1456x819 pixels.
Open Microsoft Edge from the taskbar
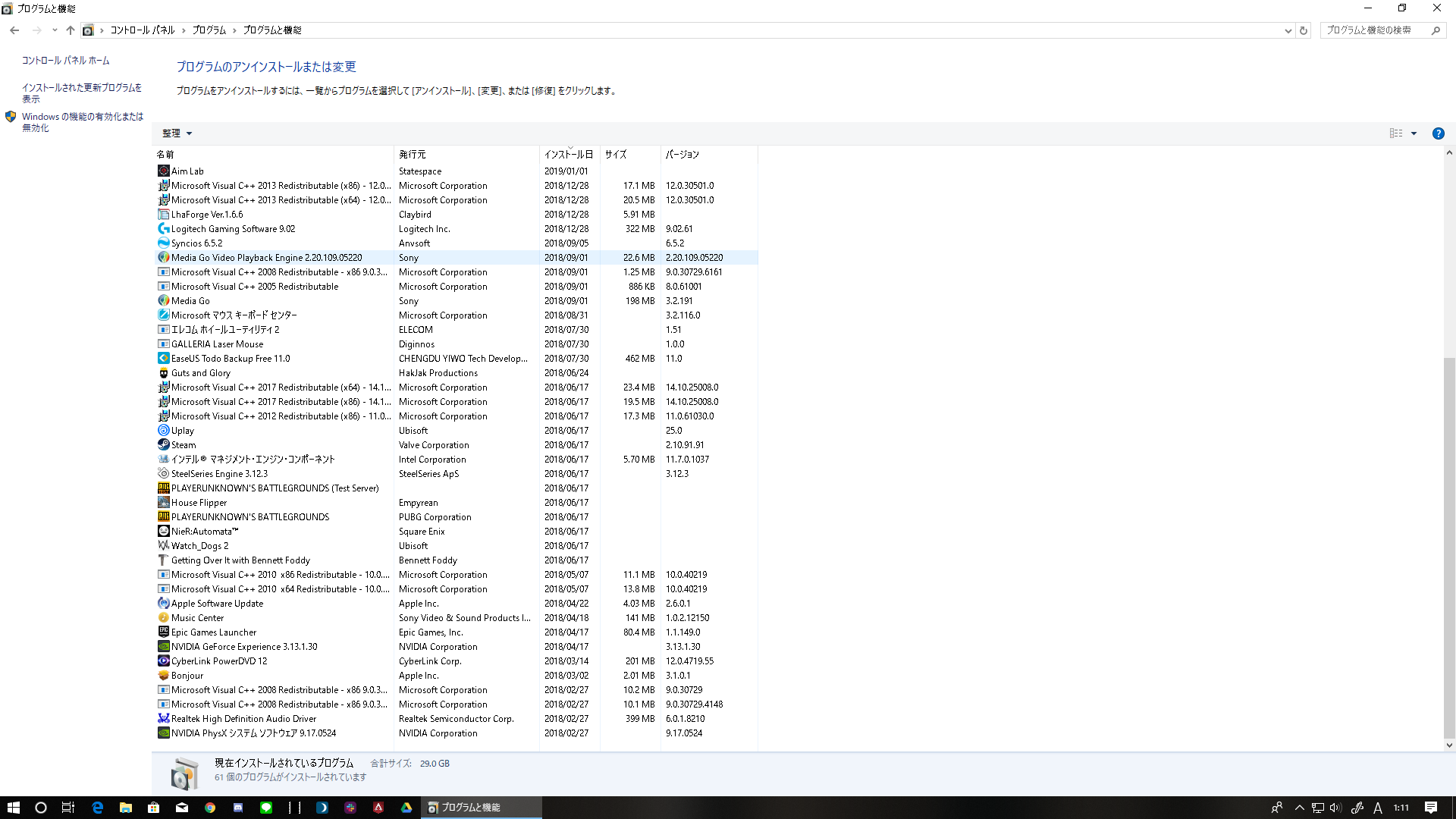[97, 808]
